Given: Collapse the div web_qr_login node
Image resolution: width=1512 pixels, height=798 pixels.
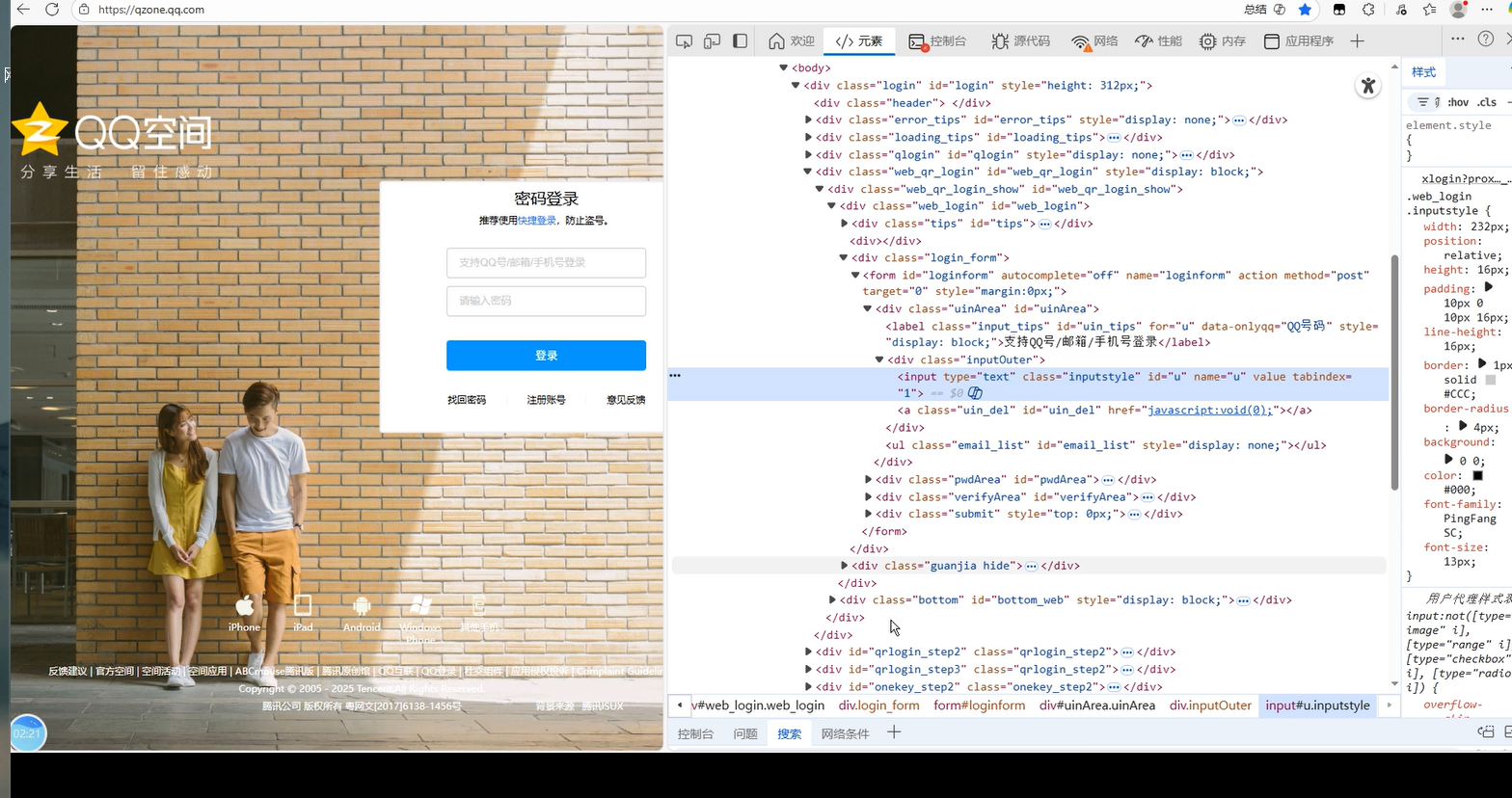Looking at the screenshot, I should click(808, 173).
